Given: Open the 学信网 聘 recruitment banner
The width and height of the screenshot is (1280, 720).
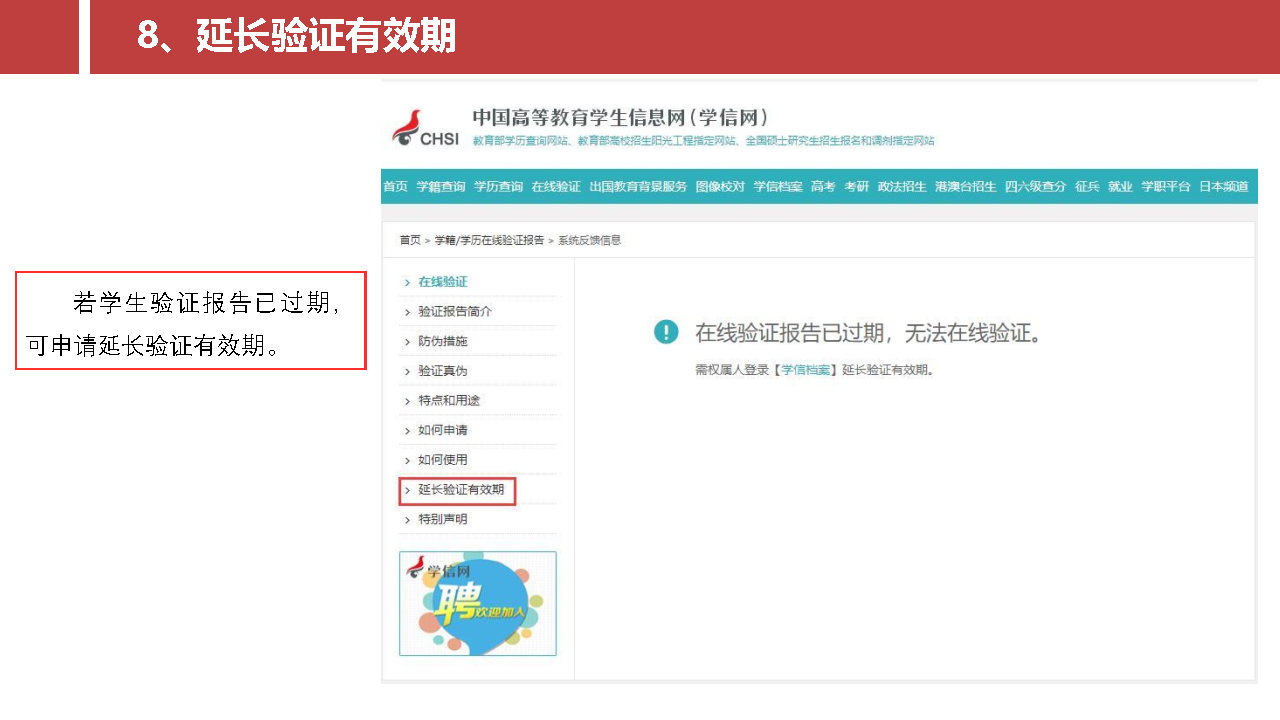Looking at the screenshot, I should [x=478, y=604].
